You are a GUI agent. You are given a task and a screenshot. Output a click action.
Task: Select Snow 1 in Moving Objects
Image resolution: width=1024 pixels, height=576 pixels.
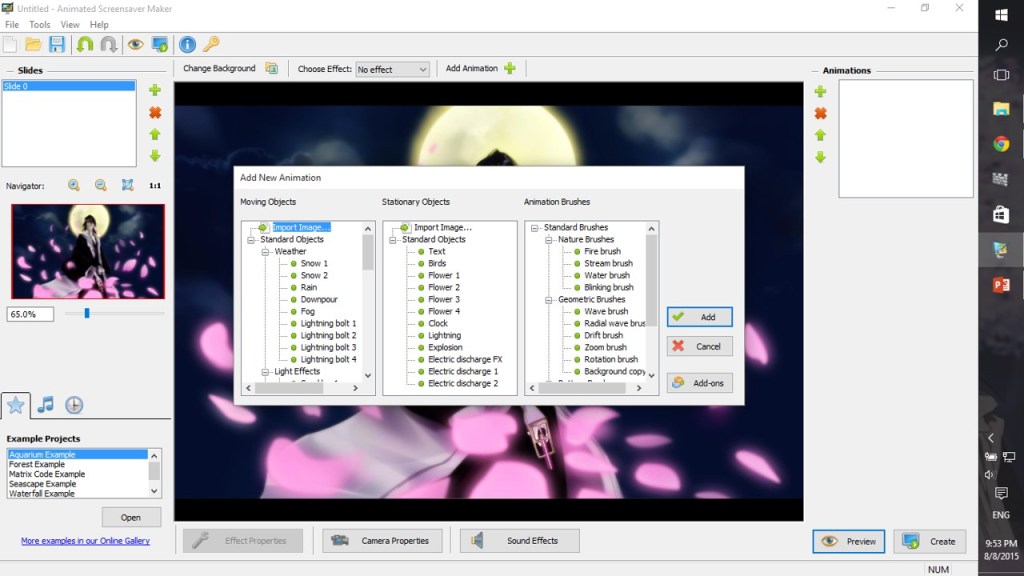tap(314, 264)
